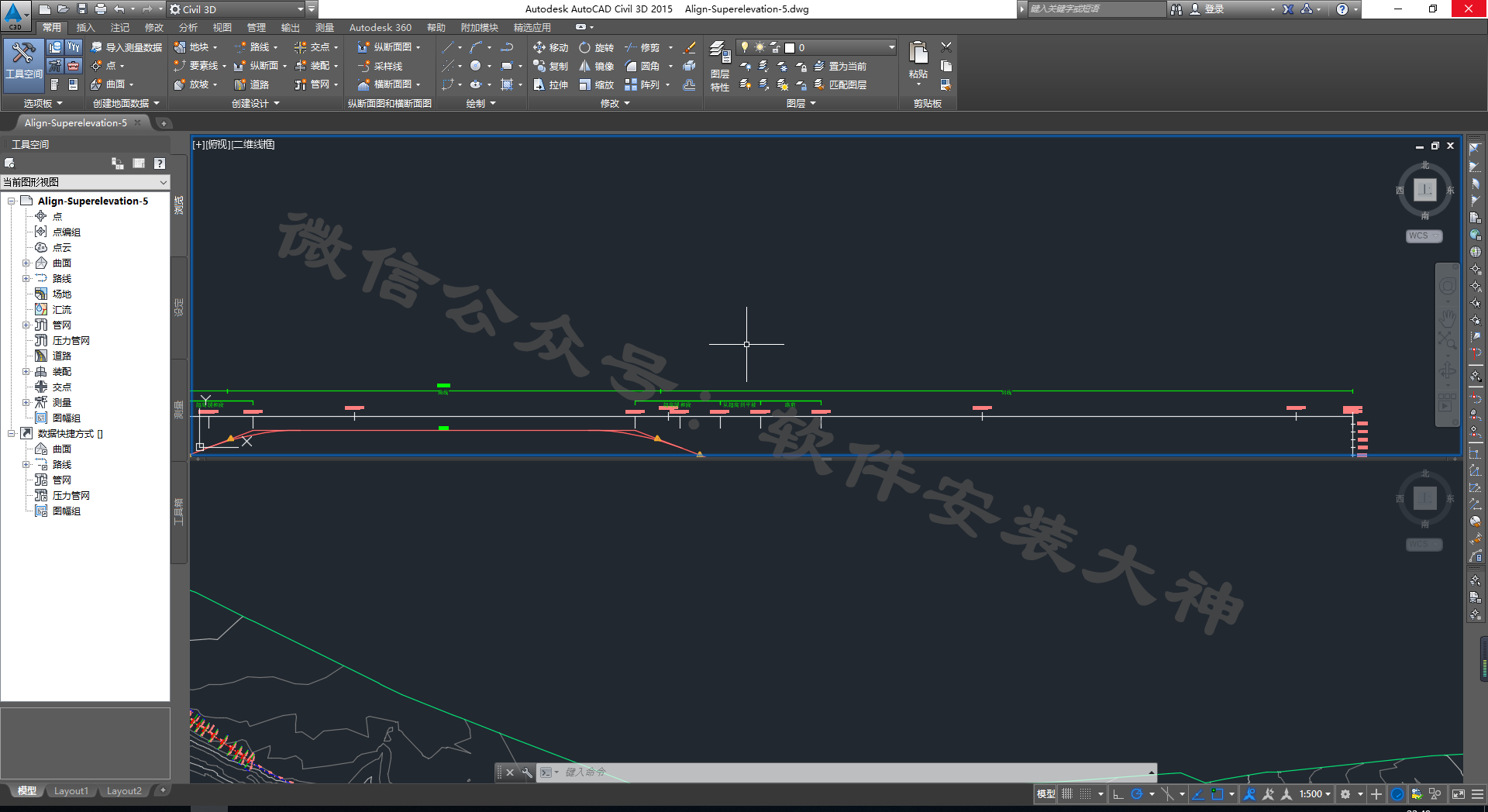This screenshot has height=812, width=1488.
Task: Toggle polar tracking in status bar
Action: pos(1137,794)
